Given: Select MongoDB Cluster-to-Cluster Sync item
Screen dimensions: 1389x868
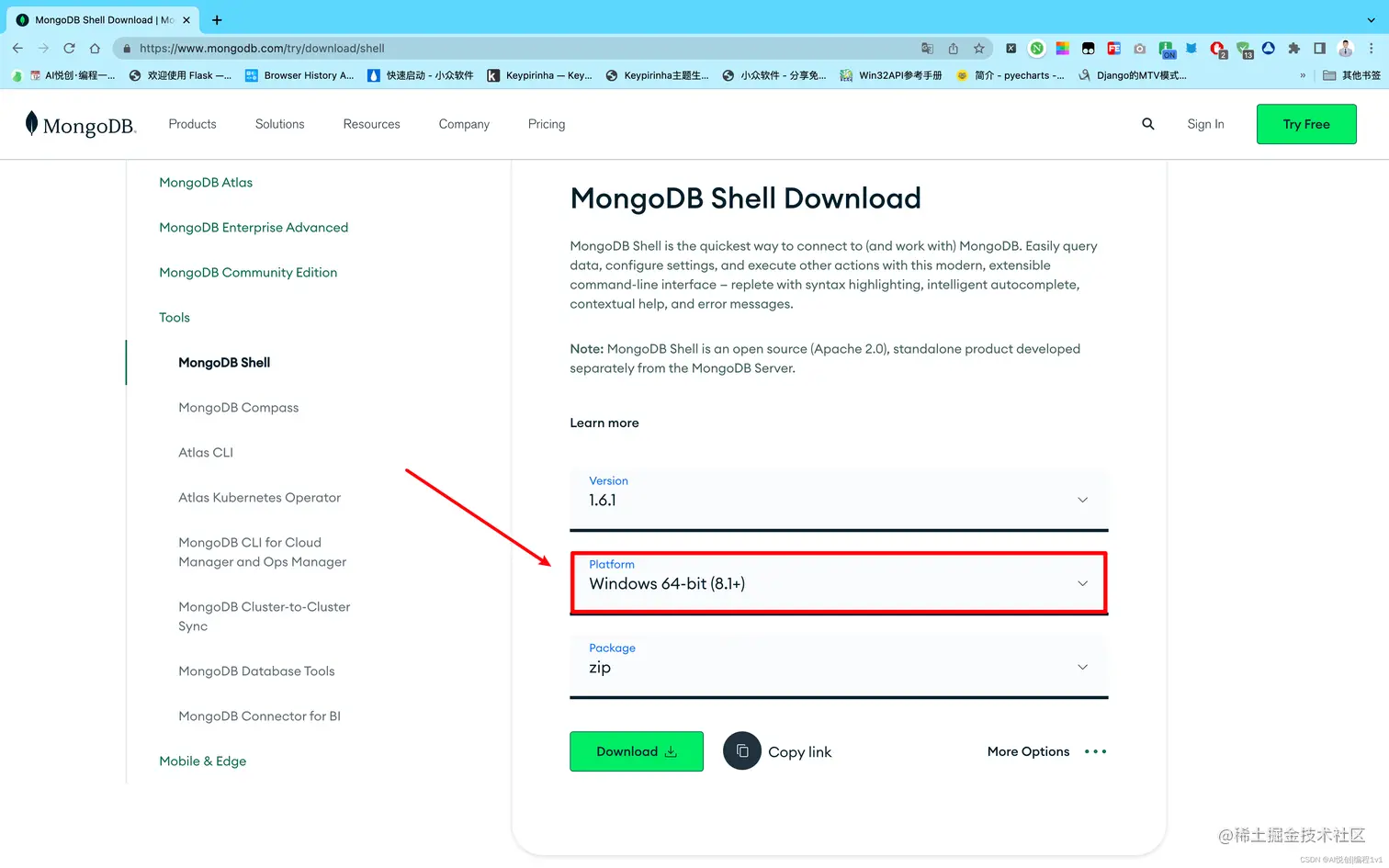Looking at the screenshot, I should pyautogui.click(x=265, y=616).
